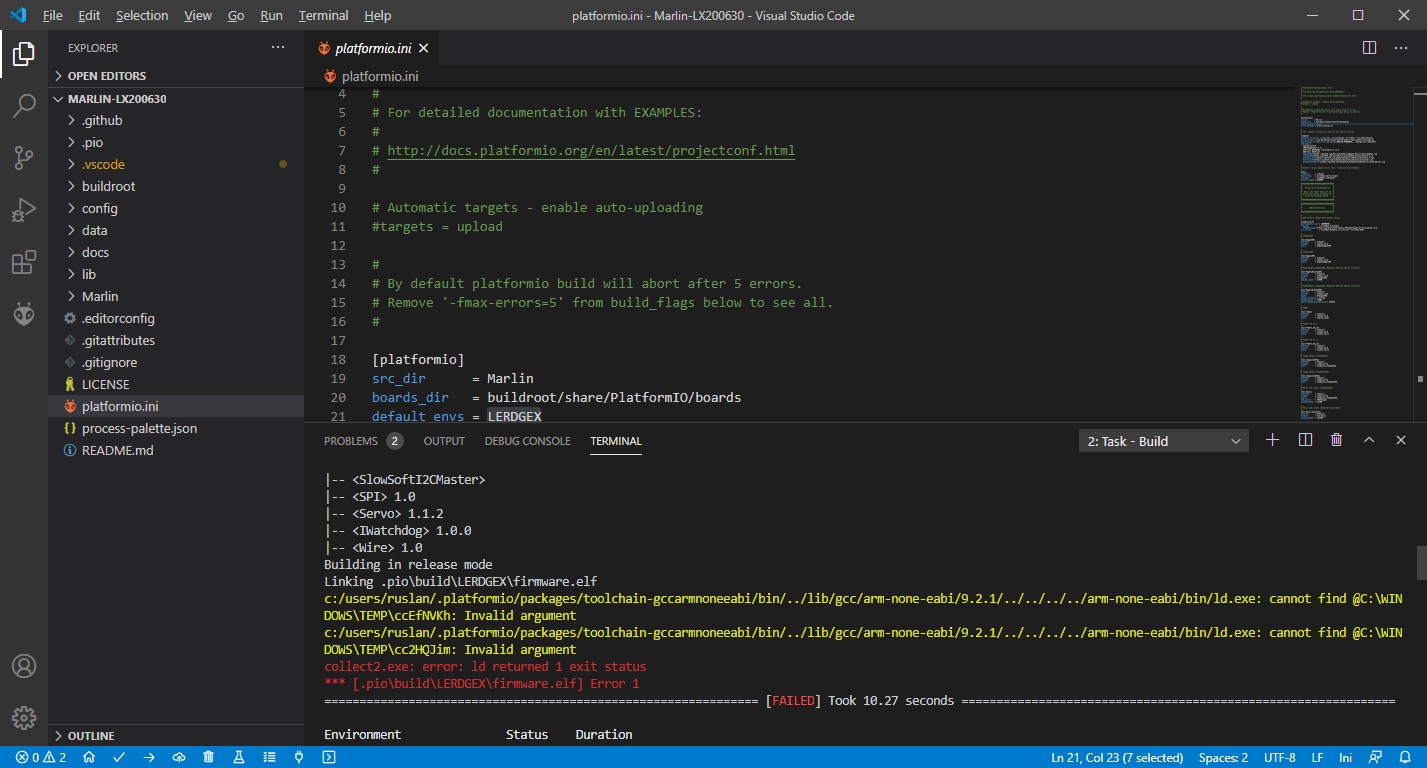Open errors and warnings count in status bar

click(41, 758)
